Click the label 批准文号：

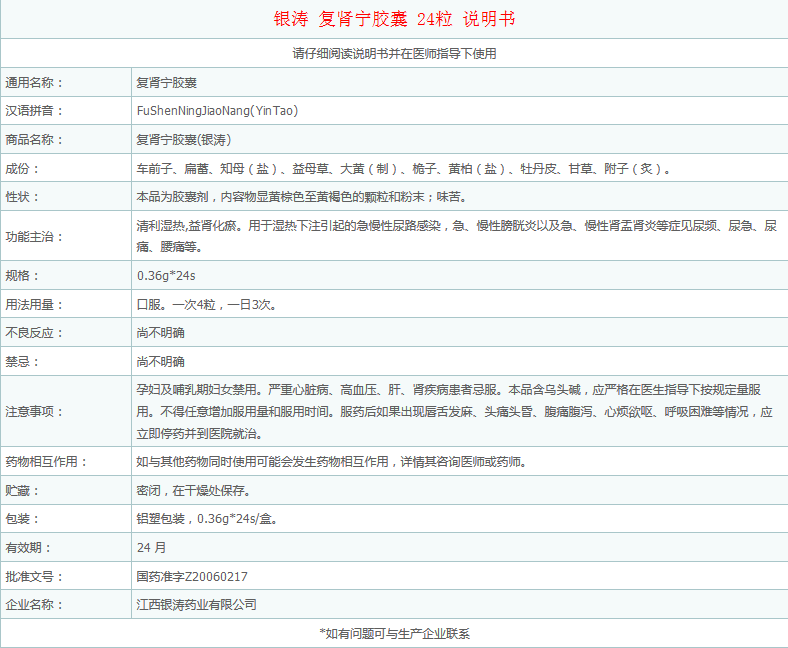coord(34,576)
